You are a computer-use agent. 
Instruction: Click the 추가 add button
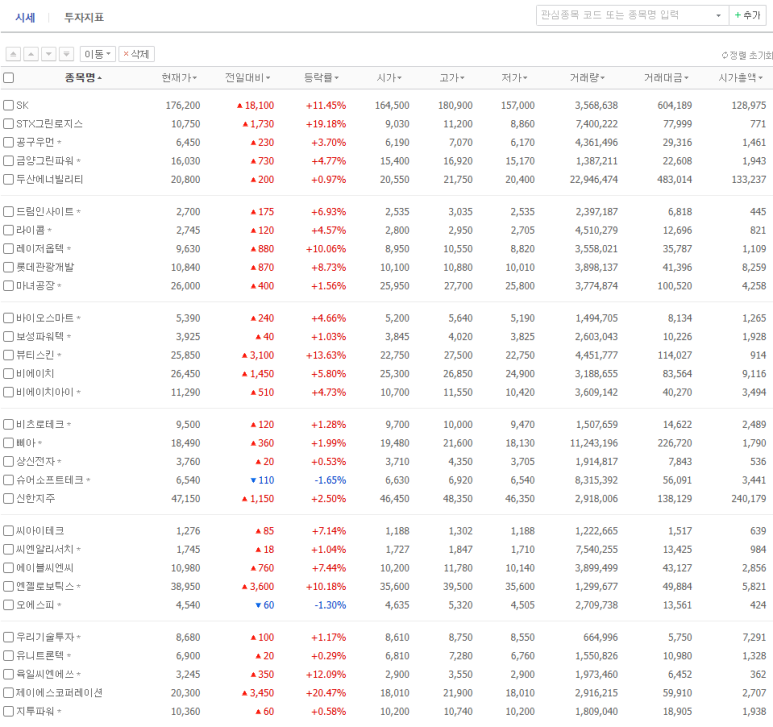point(748,15)
